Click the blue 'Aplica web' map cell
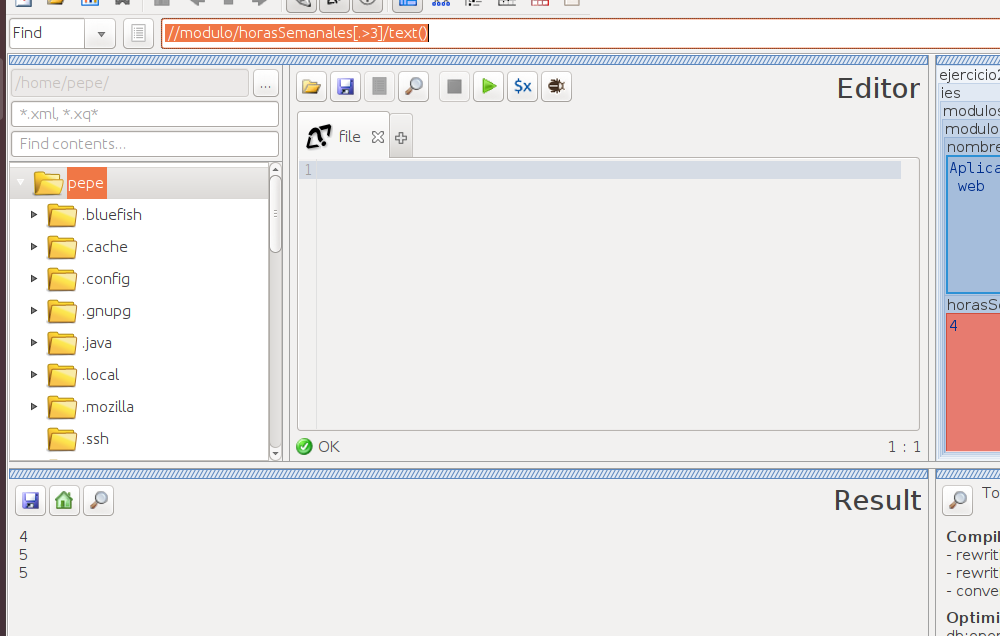The width and height of the screenshot is (1000, 636). pos(973,224)
